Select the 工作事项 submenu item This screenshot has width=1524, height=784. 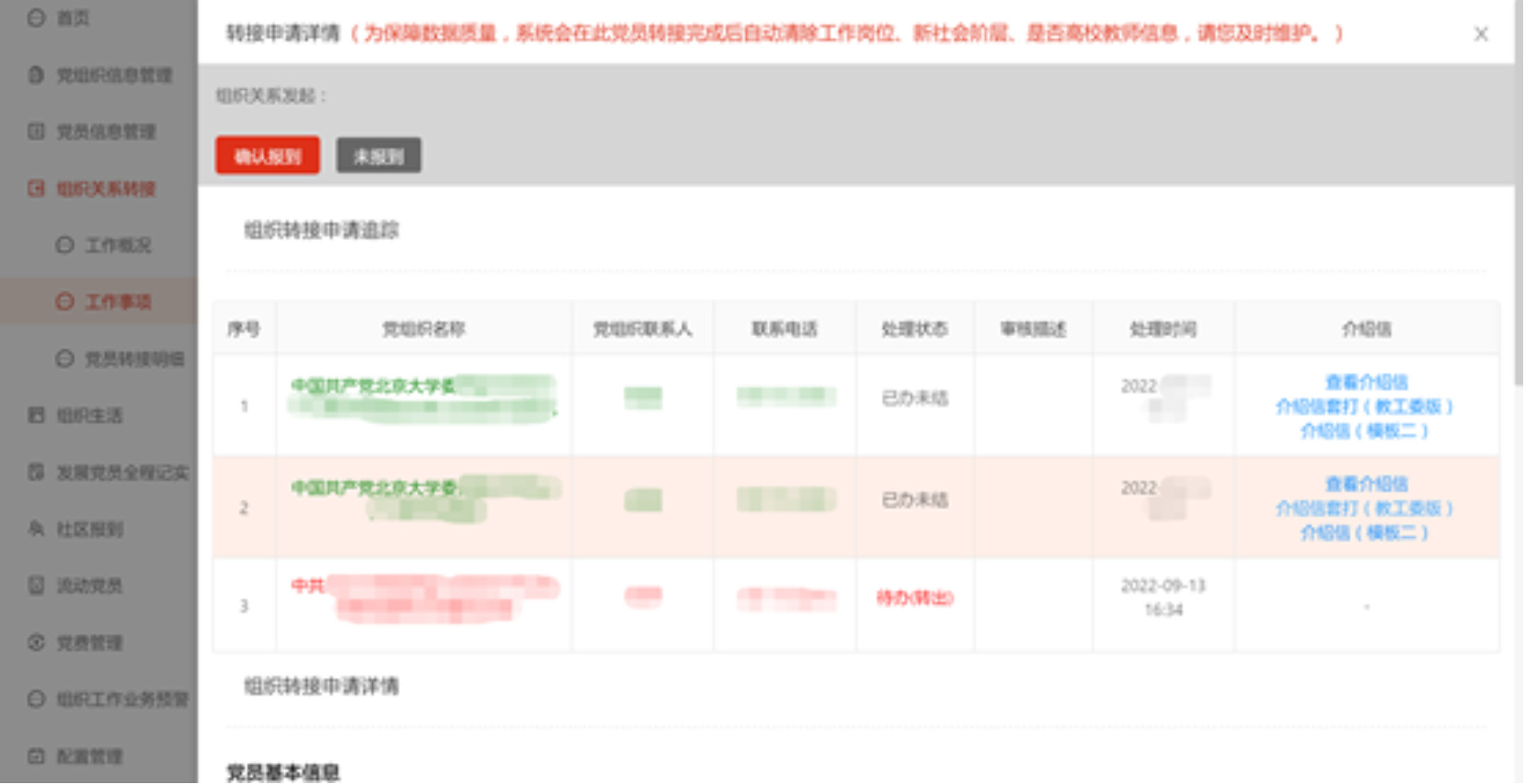pyautogui.click(x=118, y=302)
